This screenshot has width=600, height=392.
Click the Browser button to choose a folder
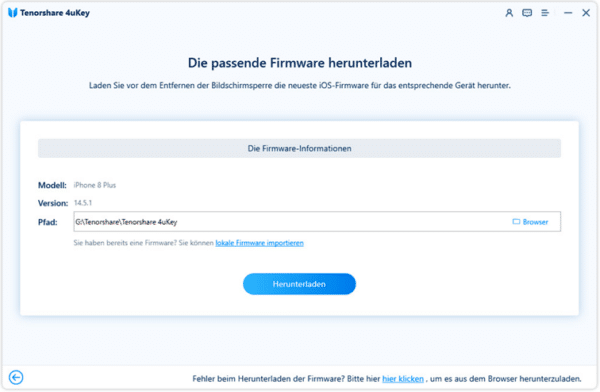tap(530, 222)
